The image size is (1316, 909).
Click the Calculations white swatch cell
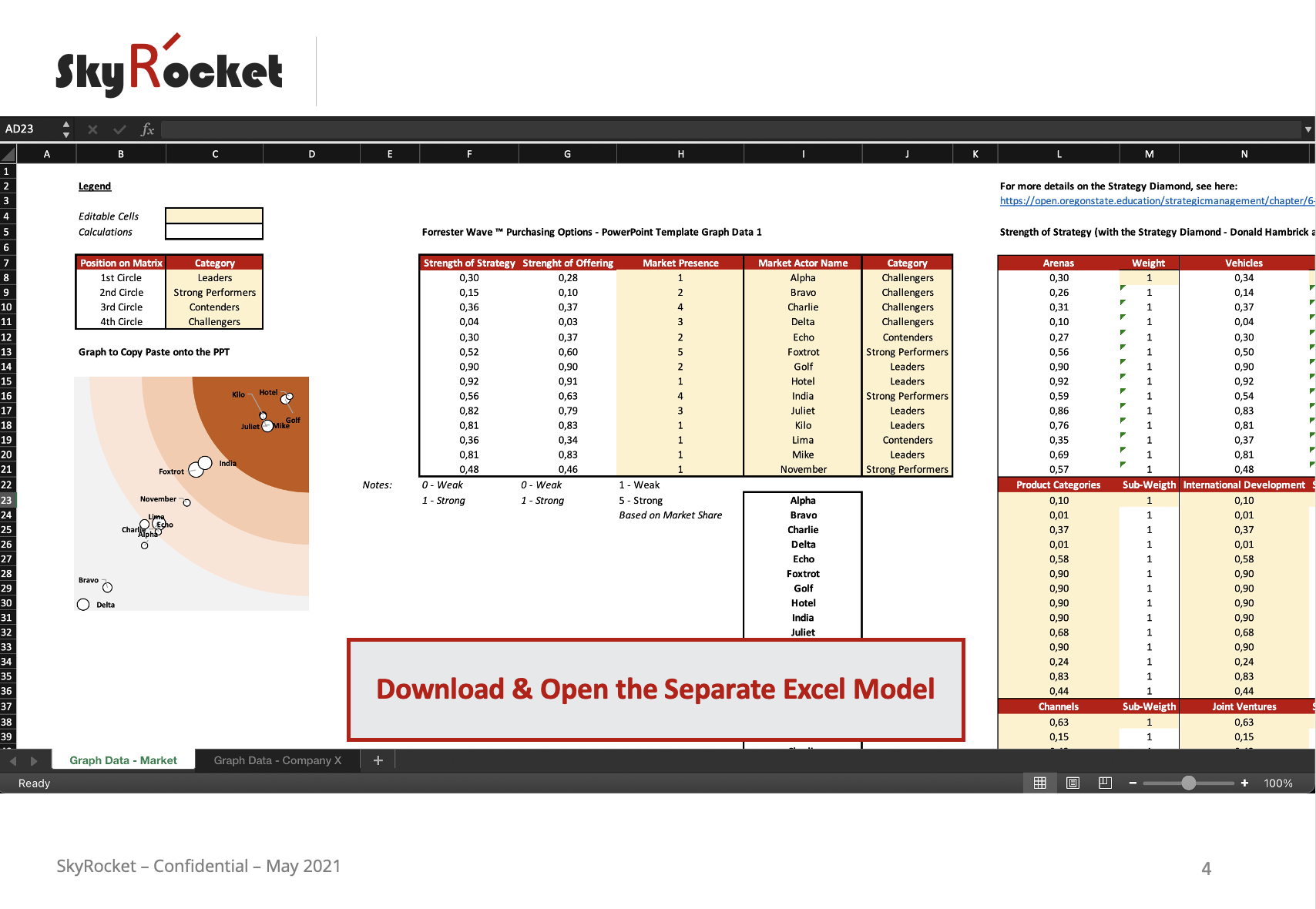214,232
